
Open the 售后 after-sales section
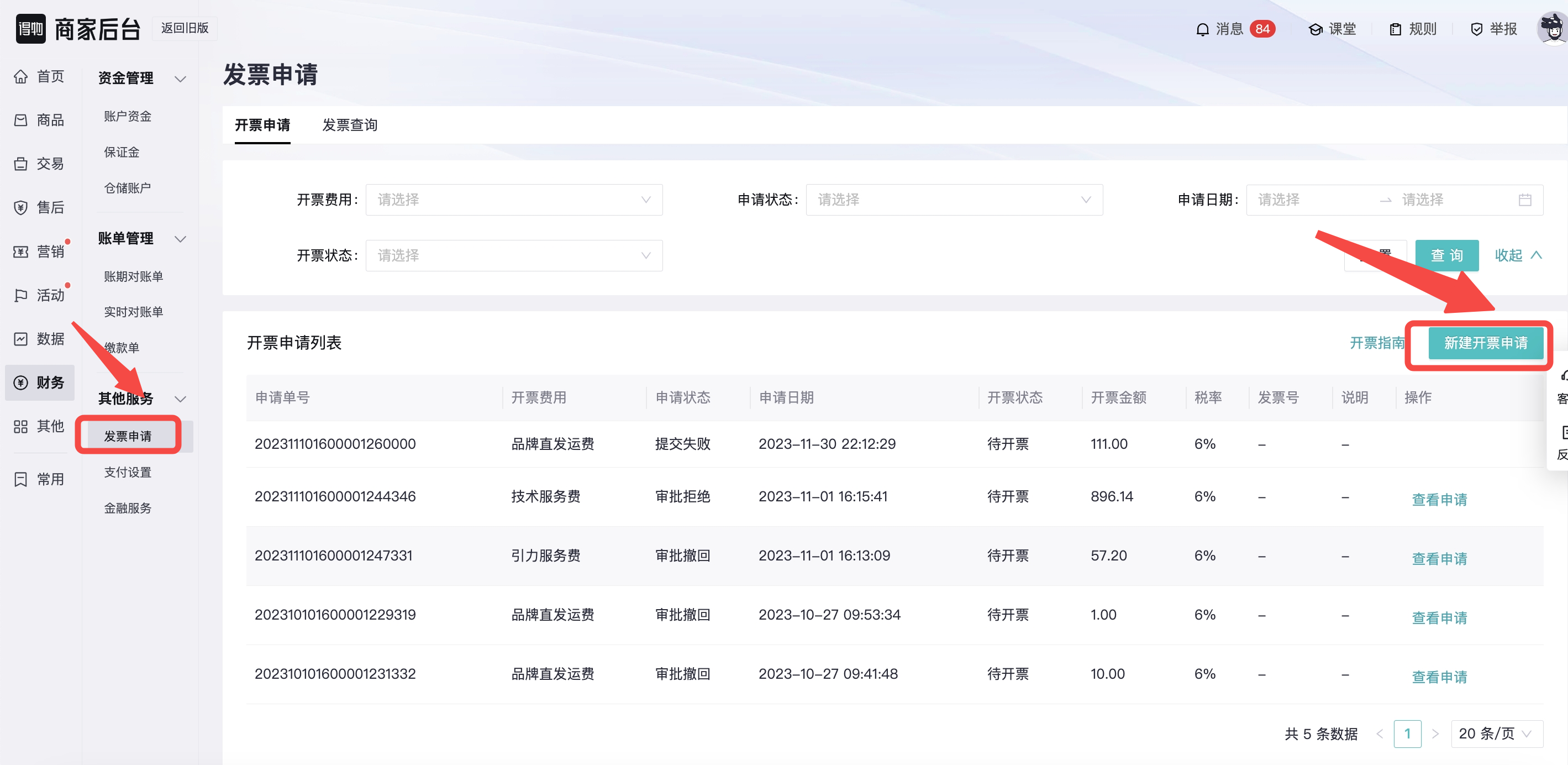tap(39, 208)
